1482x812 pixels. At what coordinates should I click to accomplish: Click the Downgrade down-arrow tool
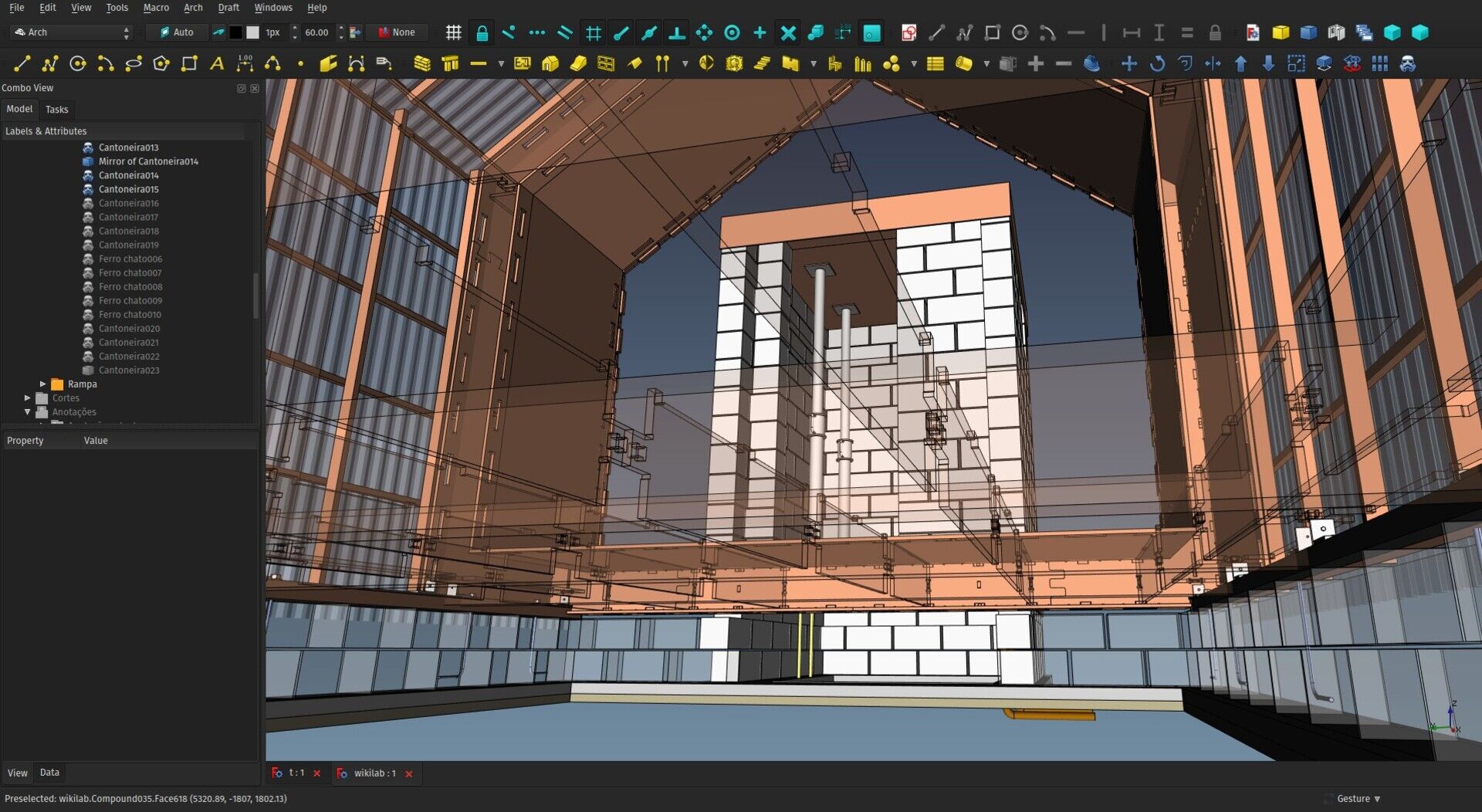point(1268,64)
